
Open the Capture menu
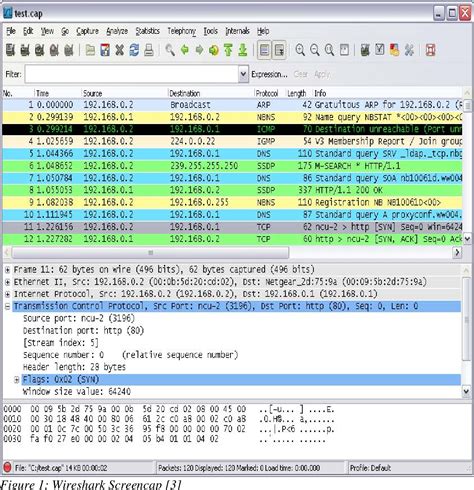[87, 31]
